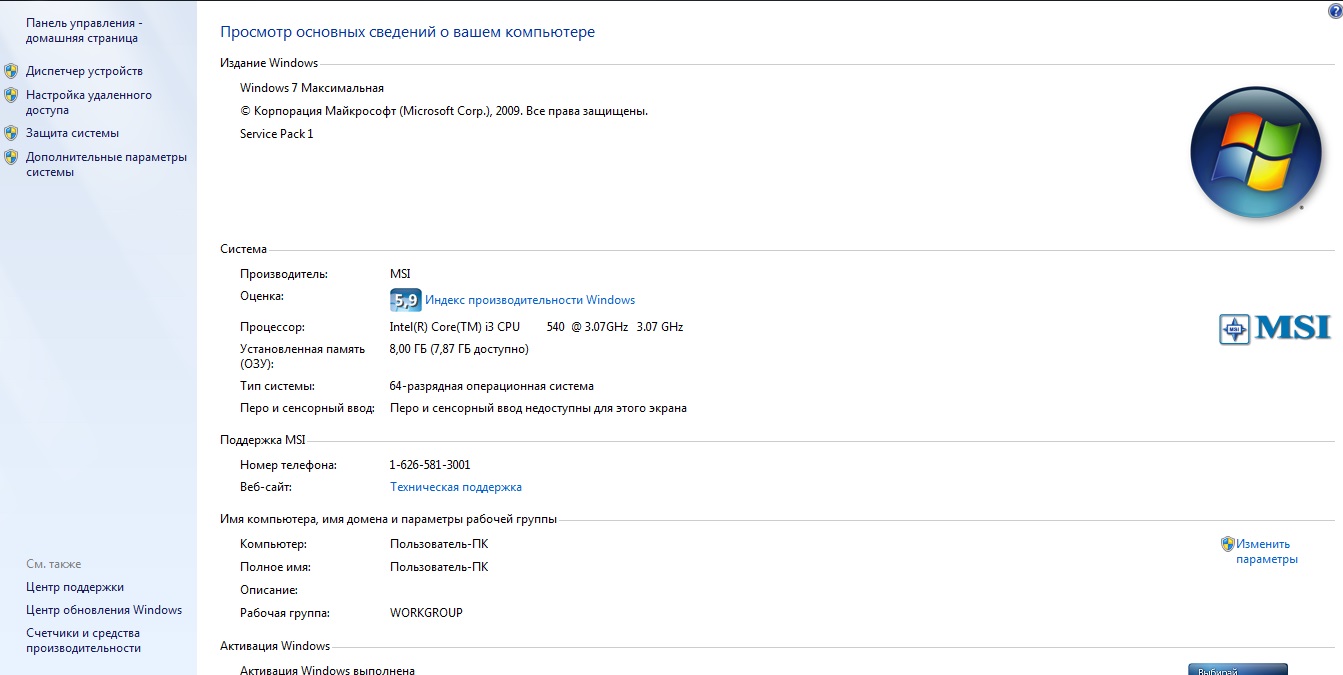The width and height of the screenshot is (1343, 675).
Task: Open the help question mark icon
Action: [x=1334, y=9]
